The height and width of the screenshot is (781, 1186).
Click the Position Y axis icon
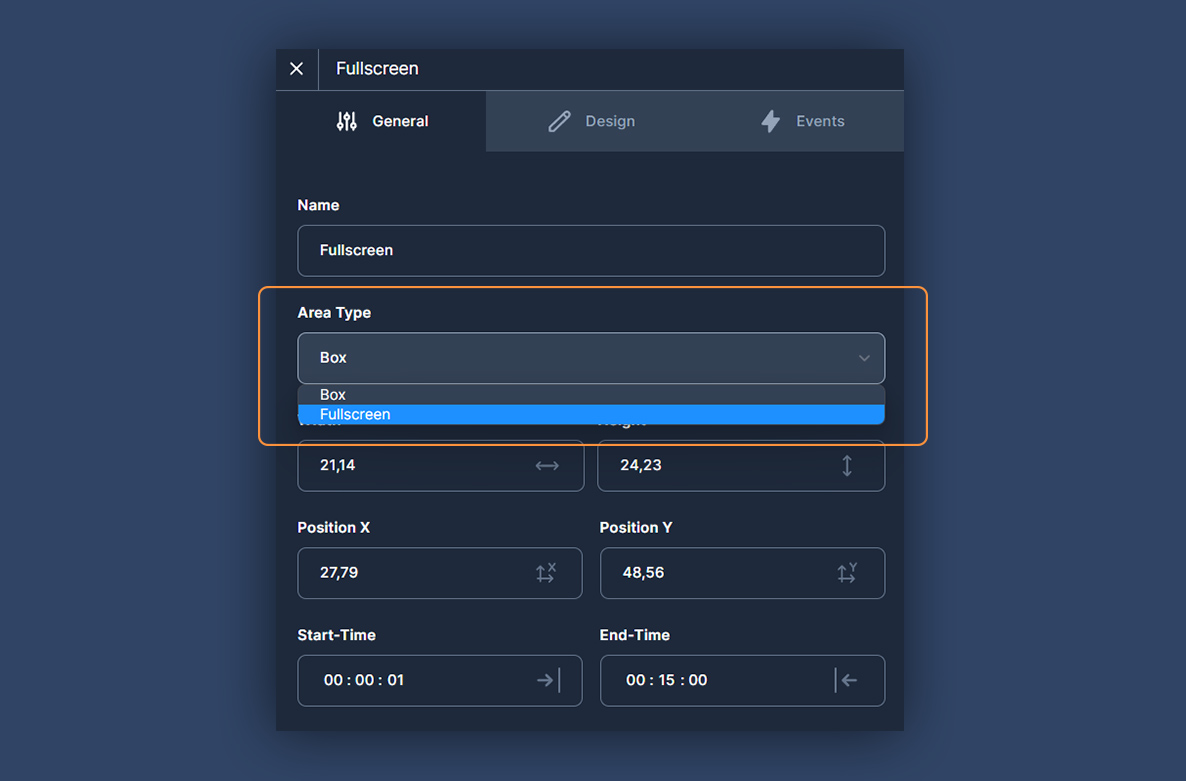click(847, 573)
